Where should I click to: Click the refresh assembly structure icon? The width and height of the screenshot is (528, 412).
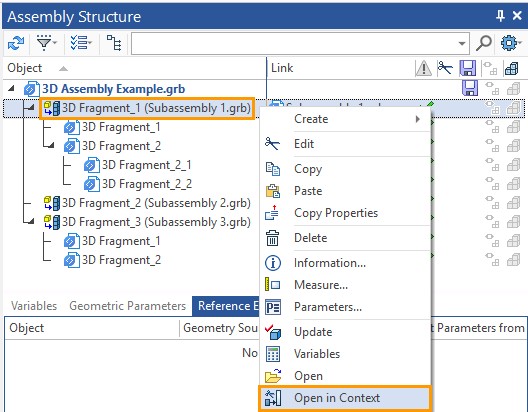pyautogui.click(x=16, y=43)
